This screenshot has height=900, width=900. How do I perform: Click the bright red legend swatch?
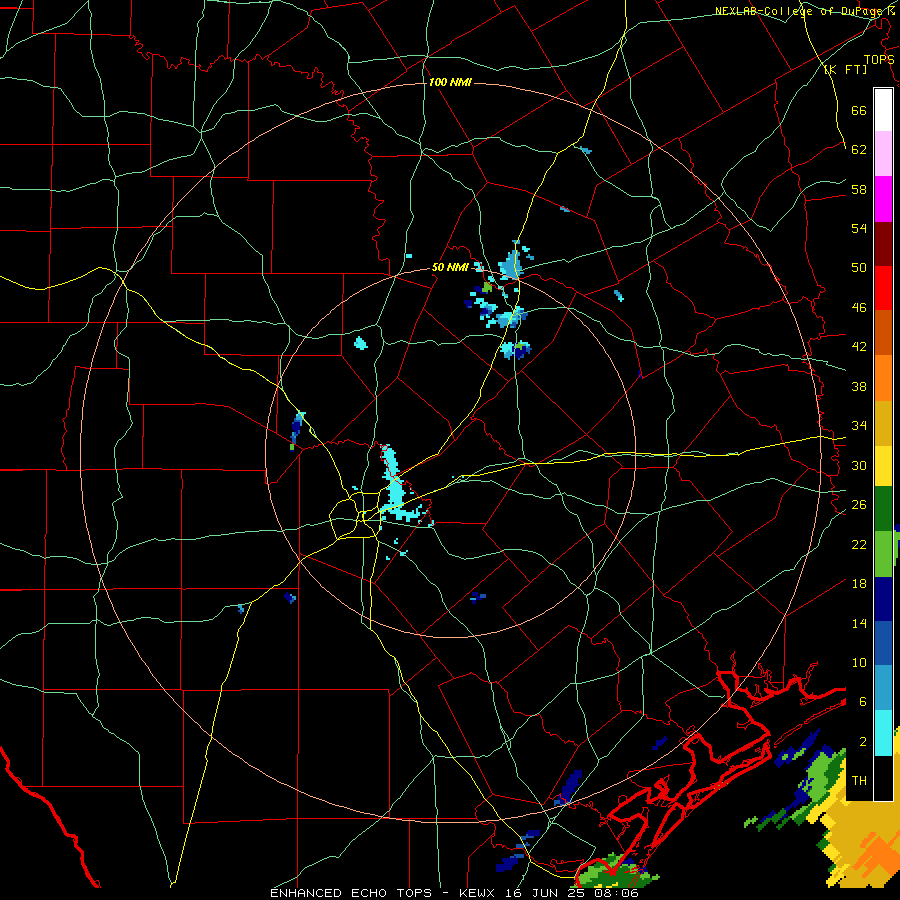(x=883, y=288)
